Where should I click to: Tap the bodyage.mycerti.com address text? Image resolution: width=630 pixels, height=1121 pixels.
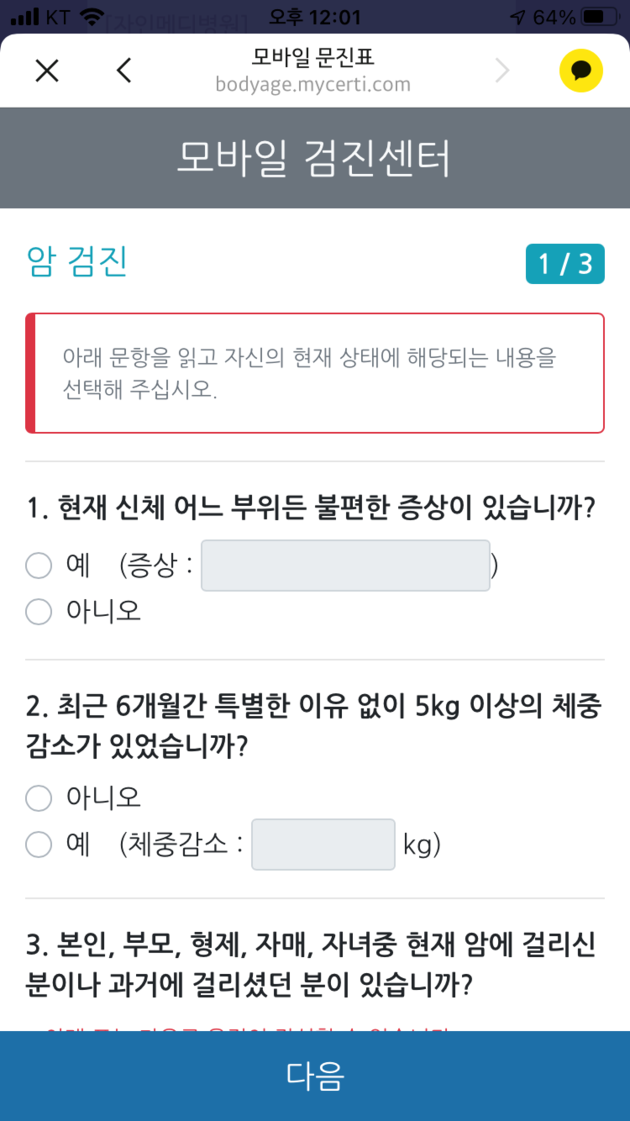click(x=313, y=84)
